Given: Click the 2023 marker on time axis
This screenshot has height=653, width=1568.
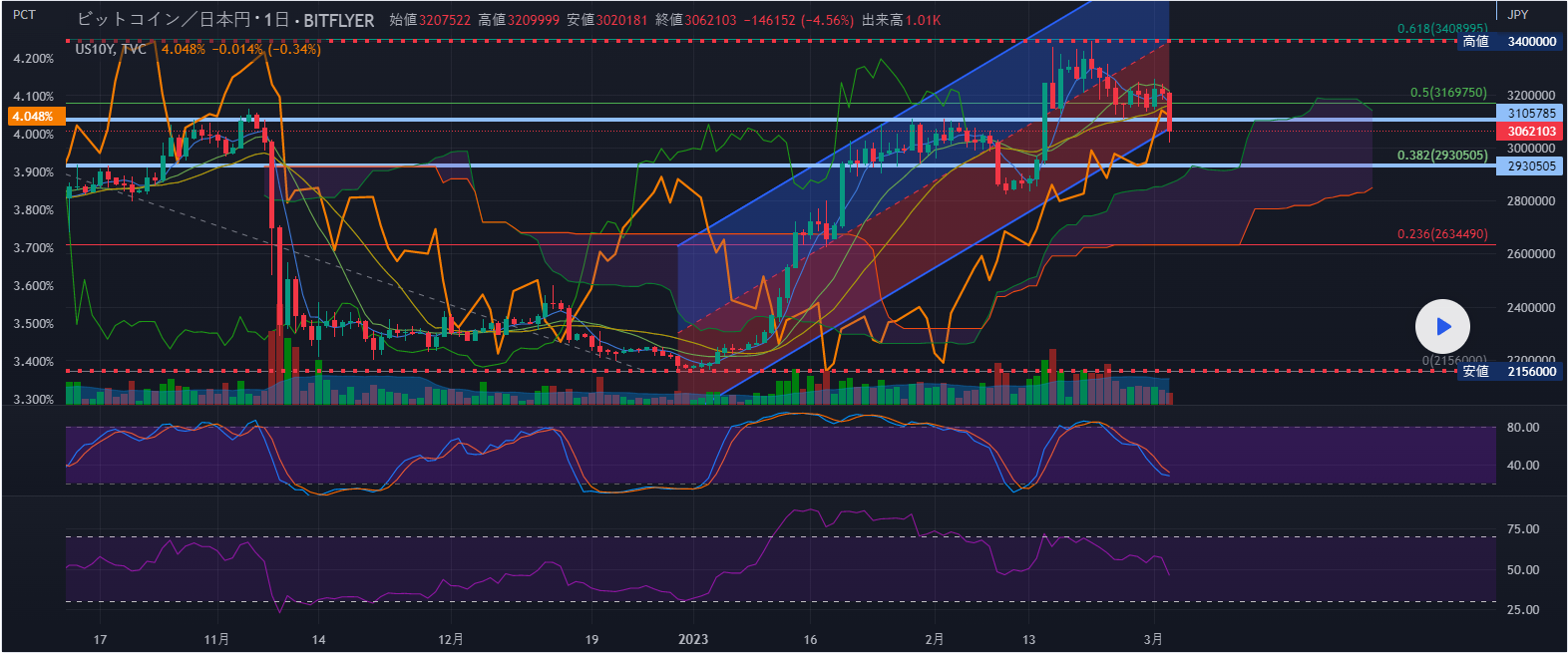Looking at the screenshot, I should 692,639.
